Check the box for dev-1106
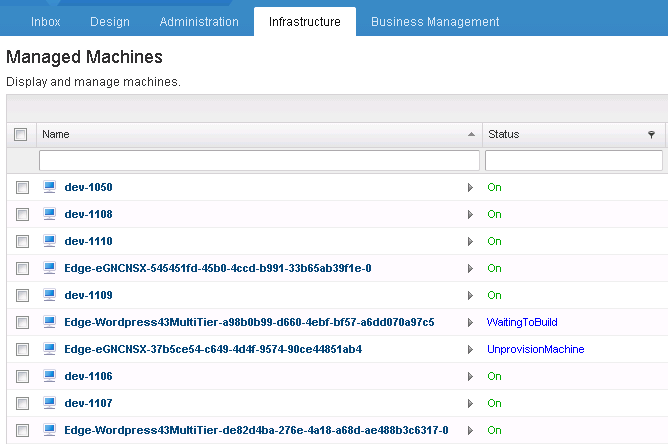 [22, 376]
